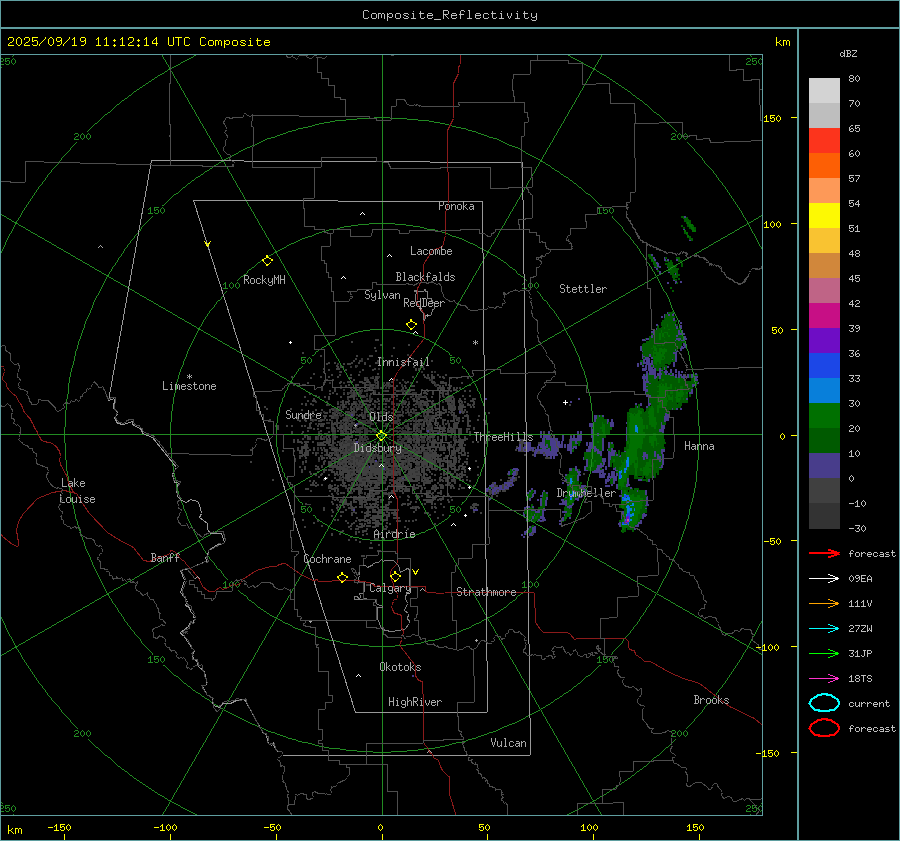Click the red forecast ellipse icon
Viewport: 900px width, 841px height.
coord(824,728)
